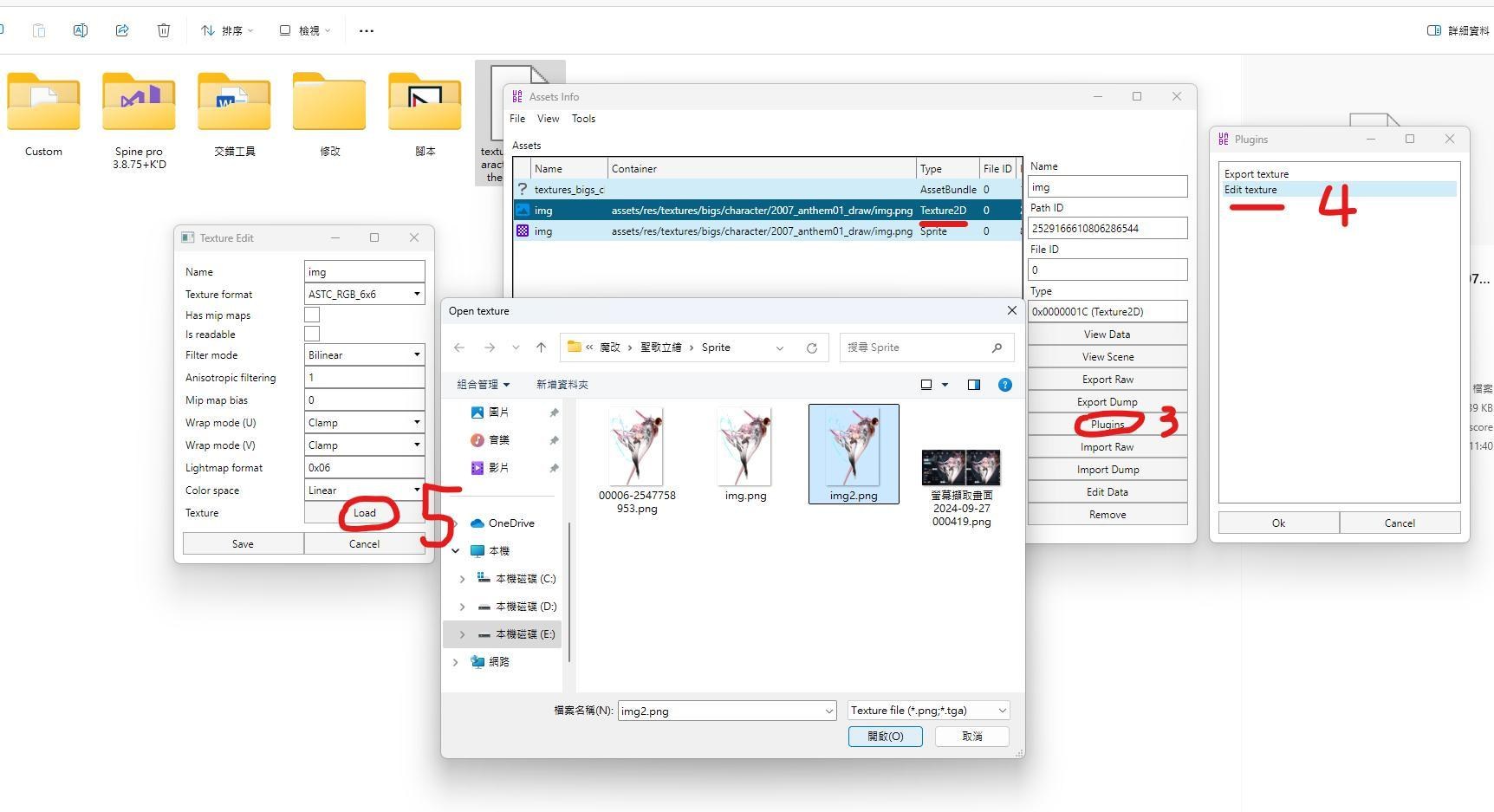Click the search magnifier in 搜尋 Sprite box

[997, 348]
